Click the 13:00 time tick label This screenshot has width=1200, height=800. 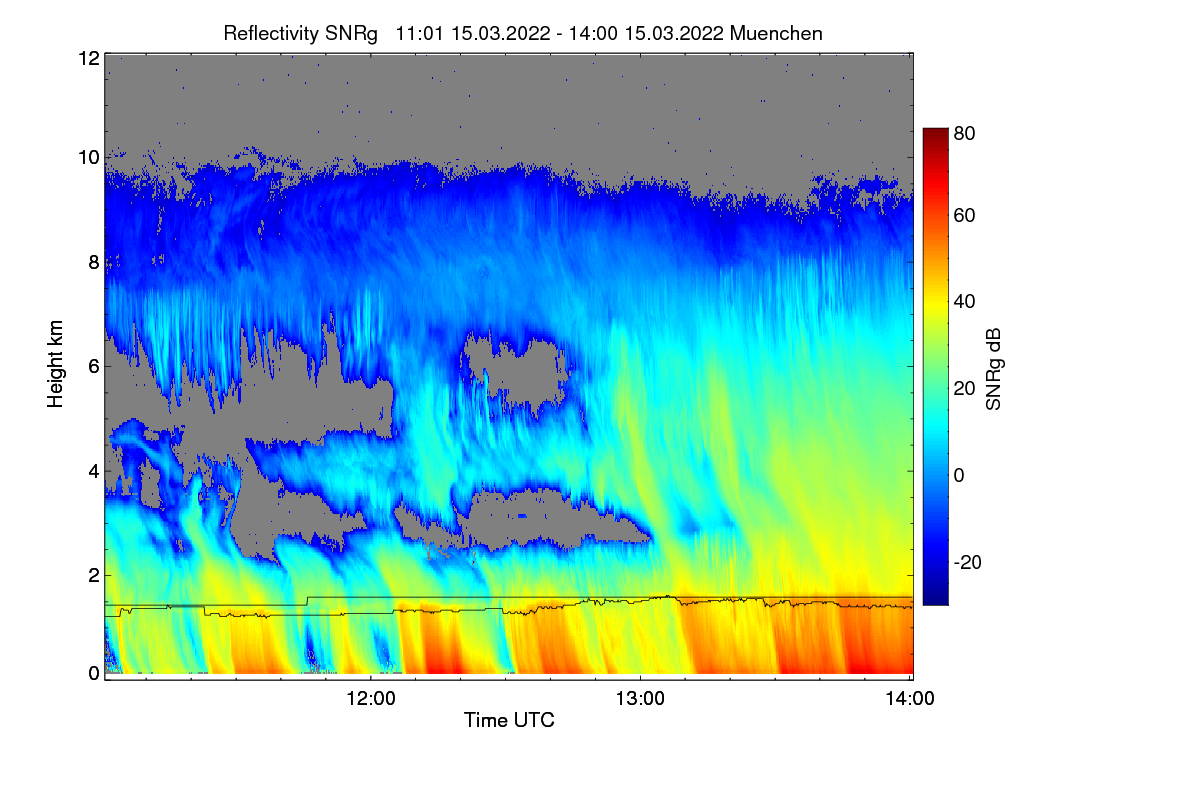coord(640,698)
